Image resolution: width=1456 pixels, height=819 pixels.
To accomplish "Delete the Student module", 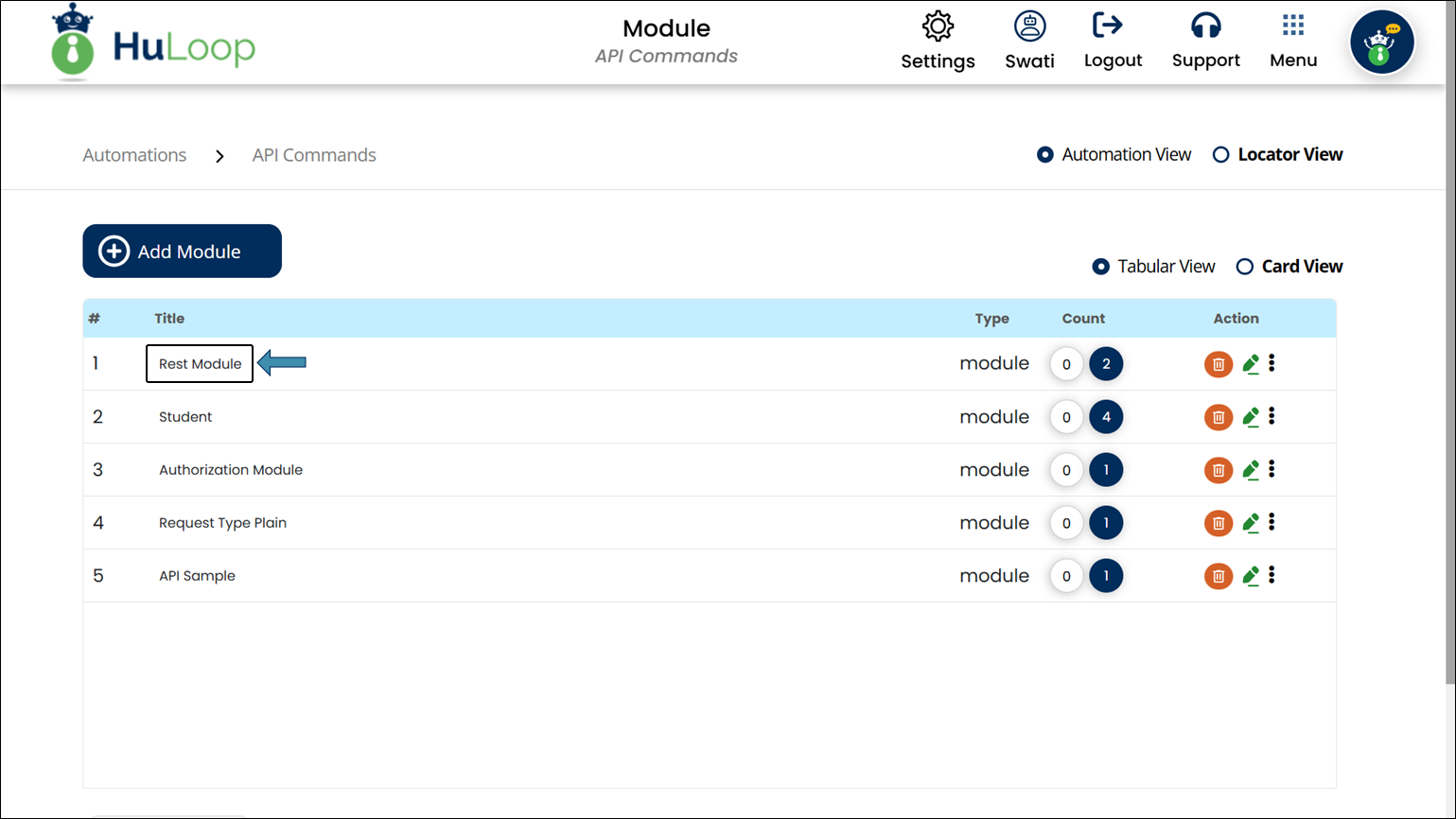I will (x=1219, y=417).
